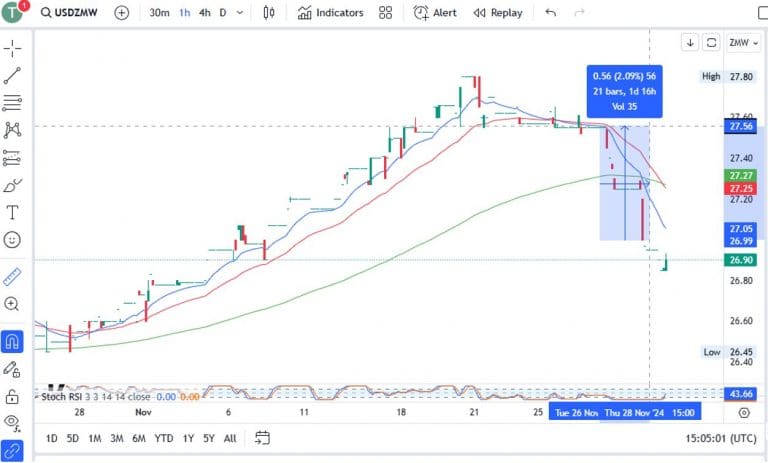Click the red 27.25 indicator value label
Screen dimensions: 768x463
click(741, 189)
